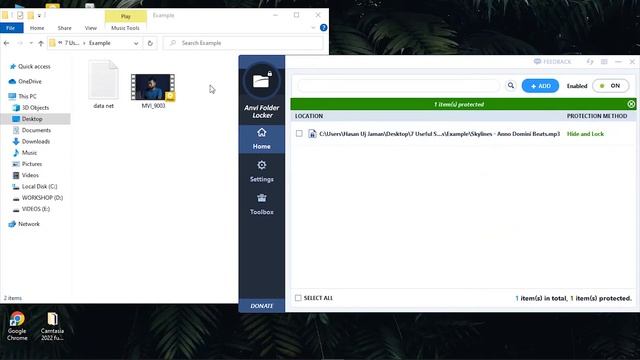Click the FEEDBACK speech bubble link
The width and height of the screenshot is (640, 360).
[x=552, y=62]
